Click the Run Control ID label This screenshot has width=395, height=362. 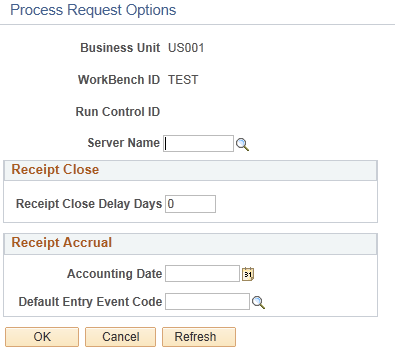(x=118, y=112)
